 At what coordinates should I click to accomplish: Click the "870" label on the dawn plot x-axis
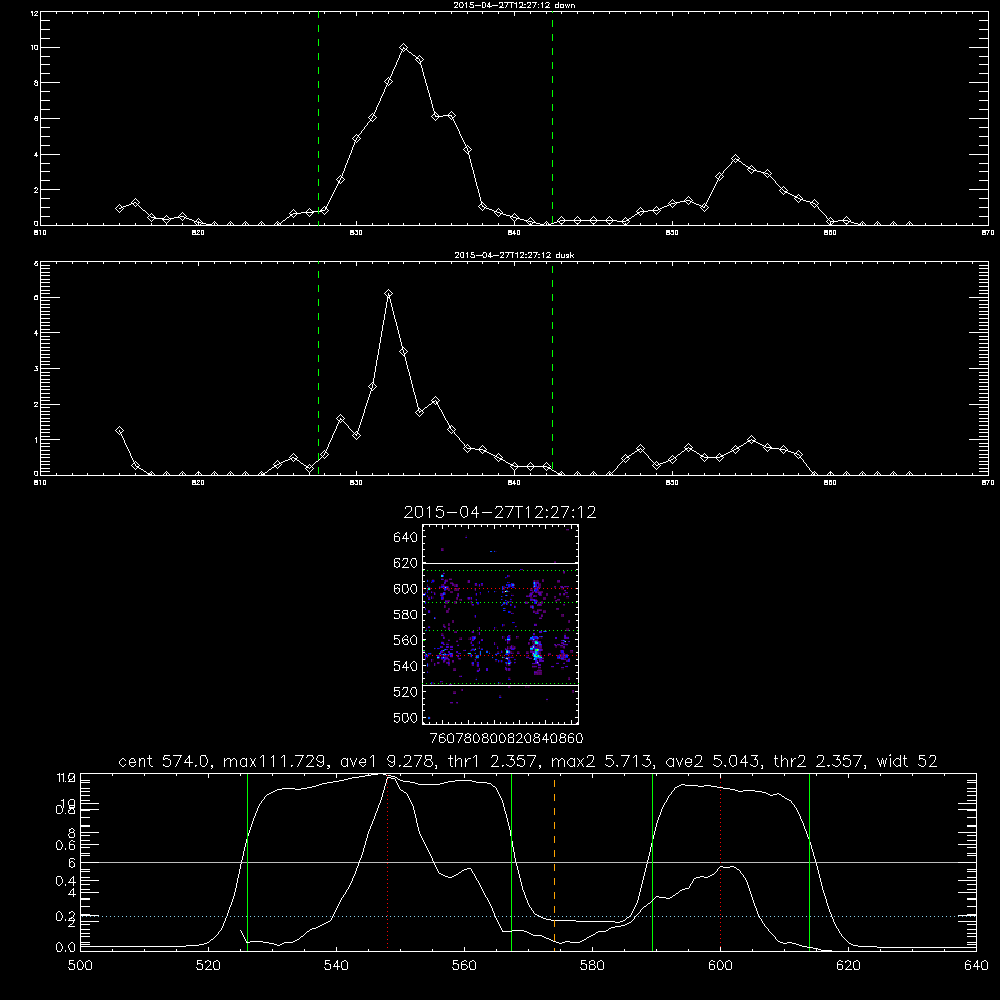tap(987, 233)
